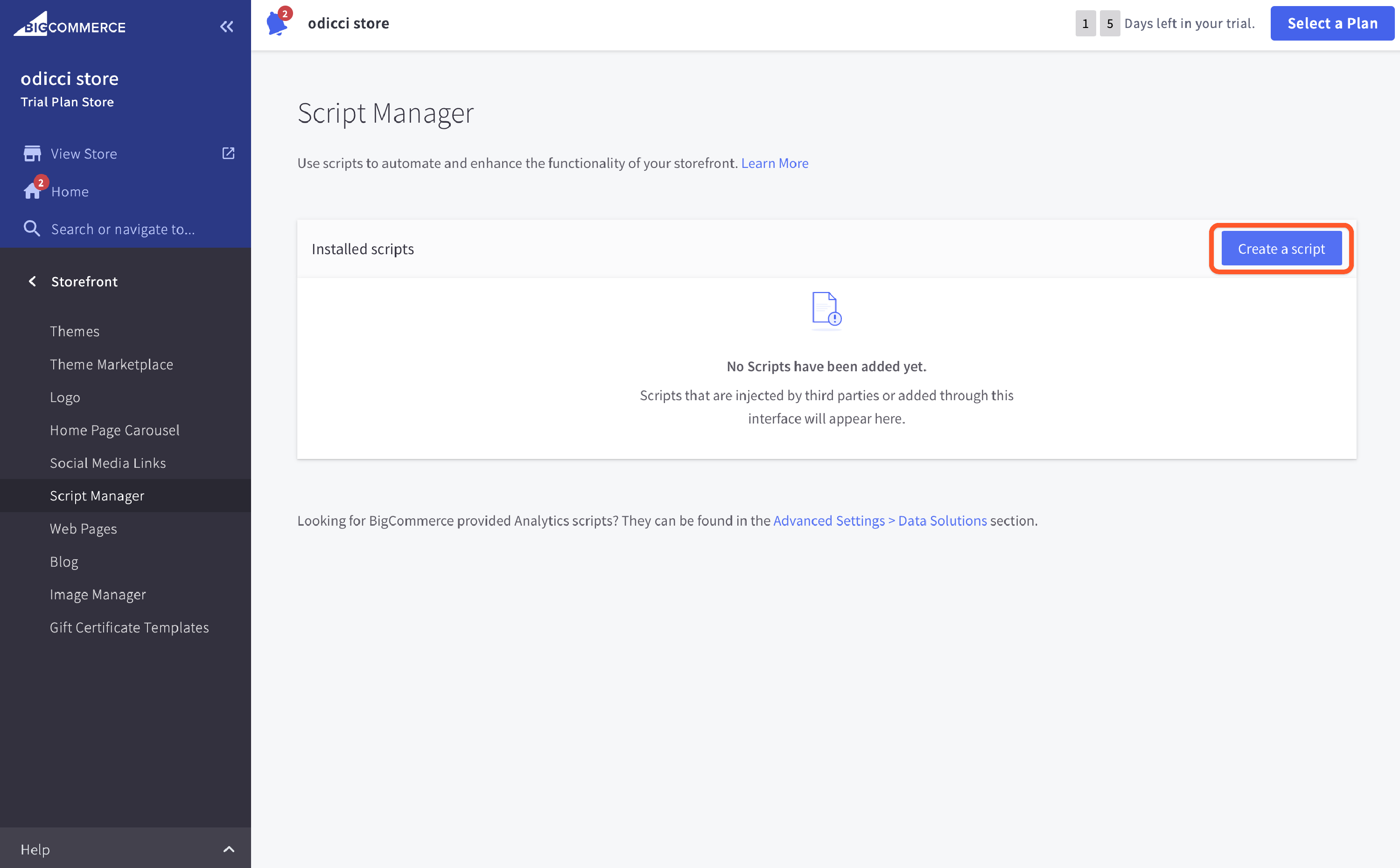Viewport: 1400px width, 868px height.
Task: Open Gift Certificate Templates
Action: coord(129,627)
